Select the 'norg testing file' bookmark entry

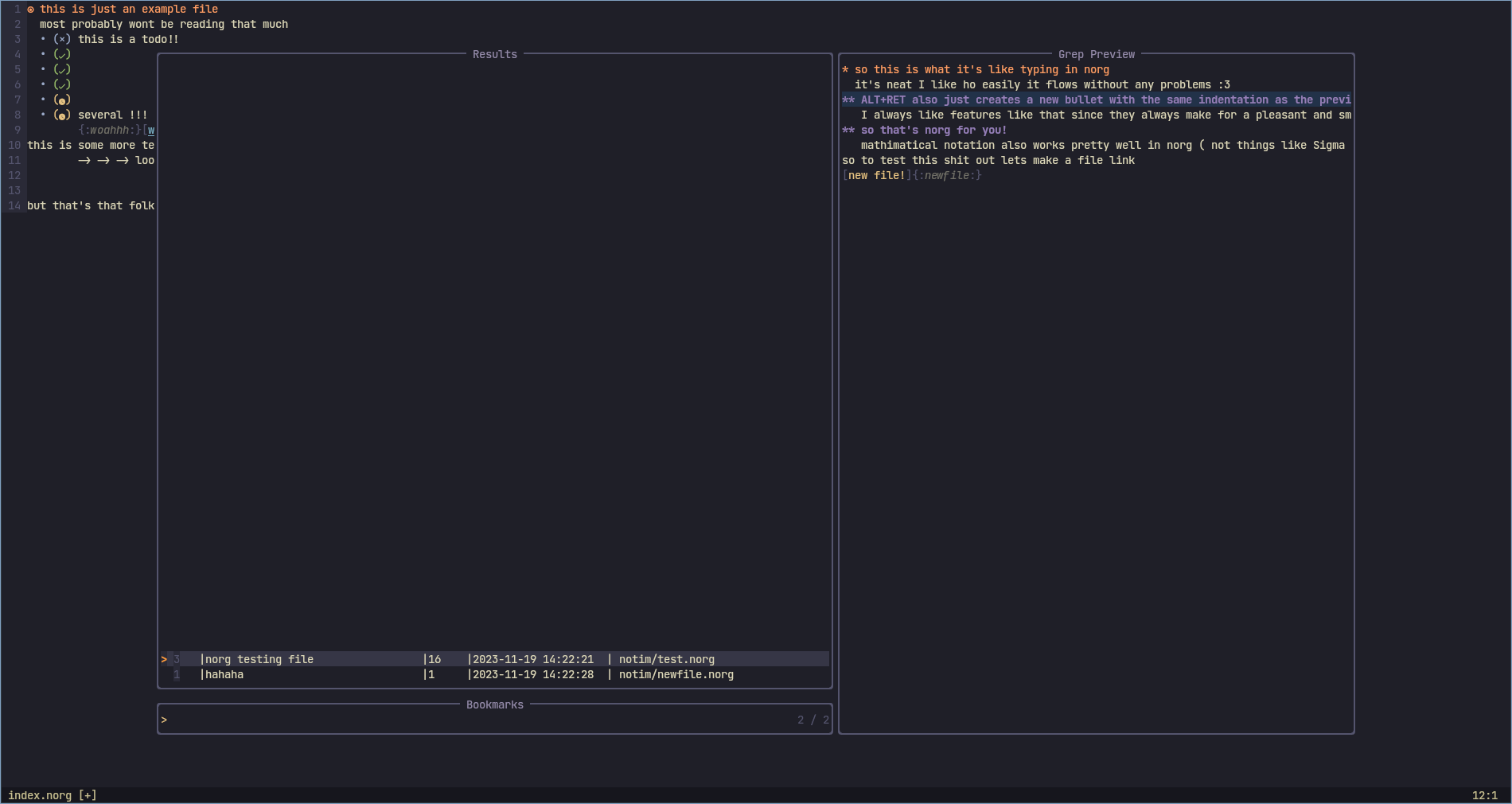coord(259,659)
